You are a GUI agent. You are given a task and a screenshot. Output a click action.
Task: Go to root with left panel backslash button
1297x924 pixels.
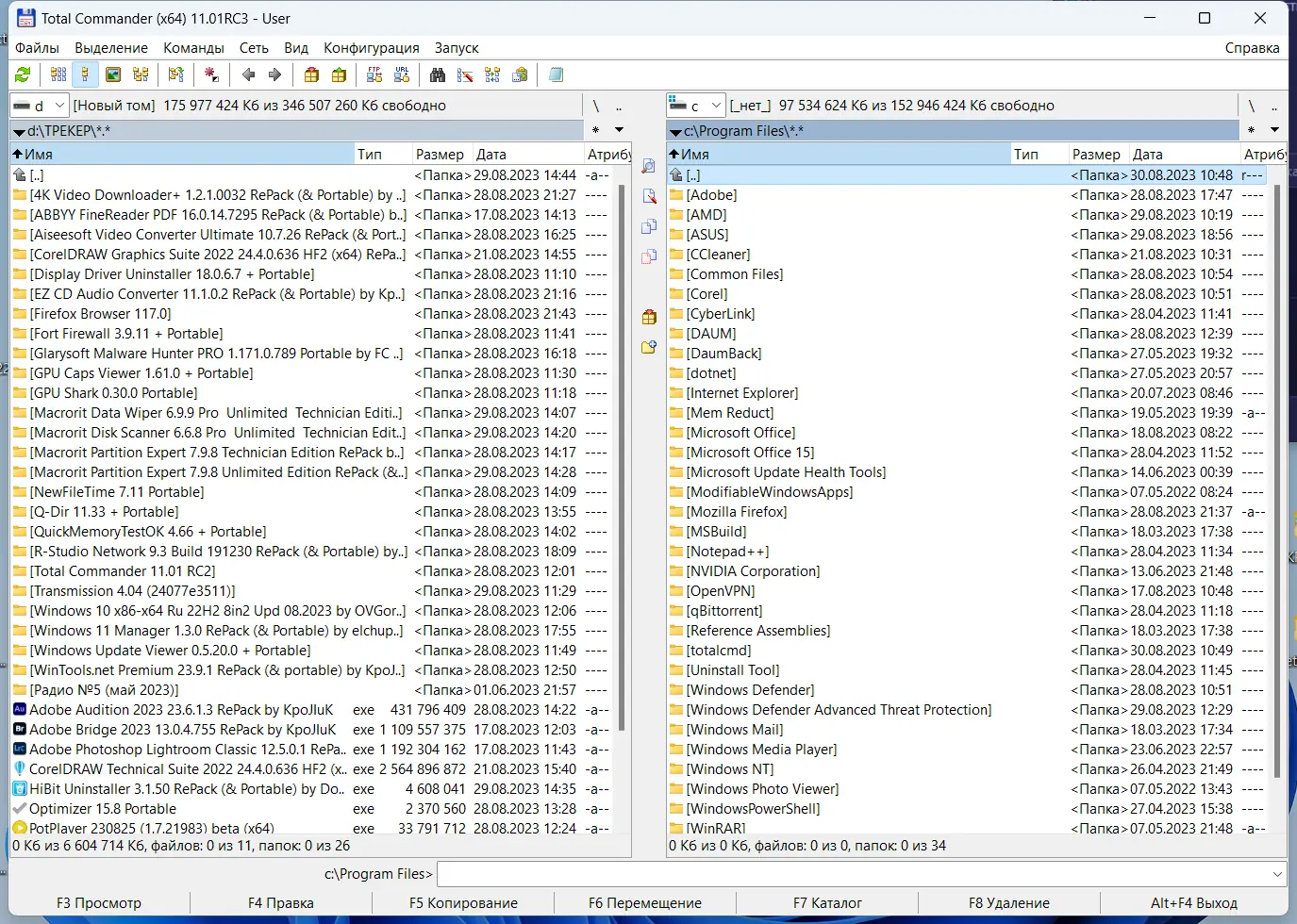[x=595, y=106]
